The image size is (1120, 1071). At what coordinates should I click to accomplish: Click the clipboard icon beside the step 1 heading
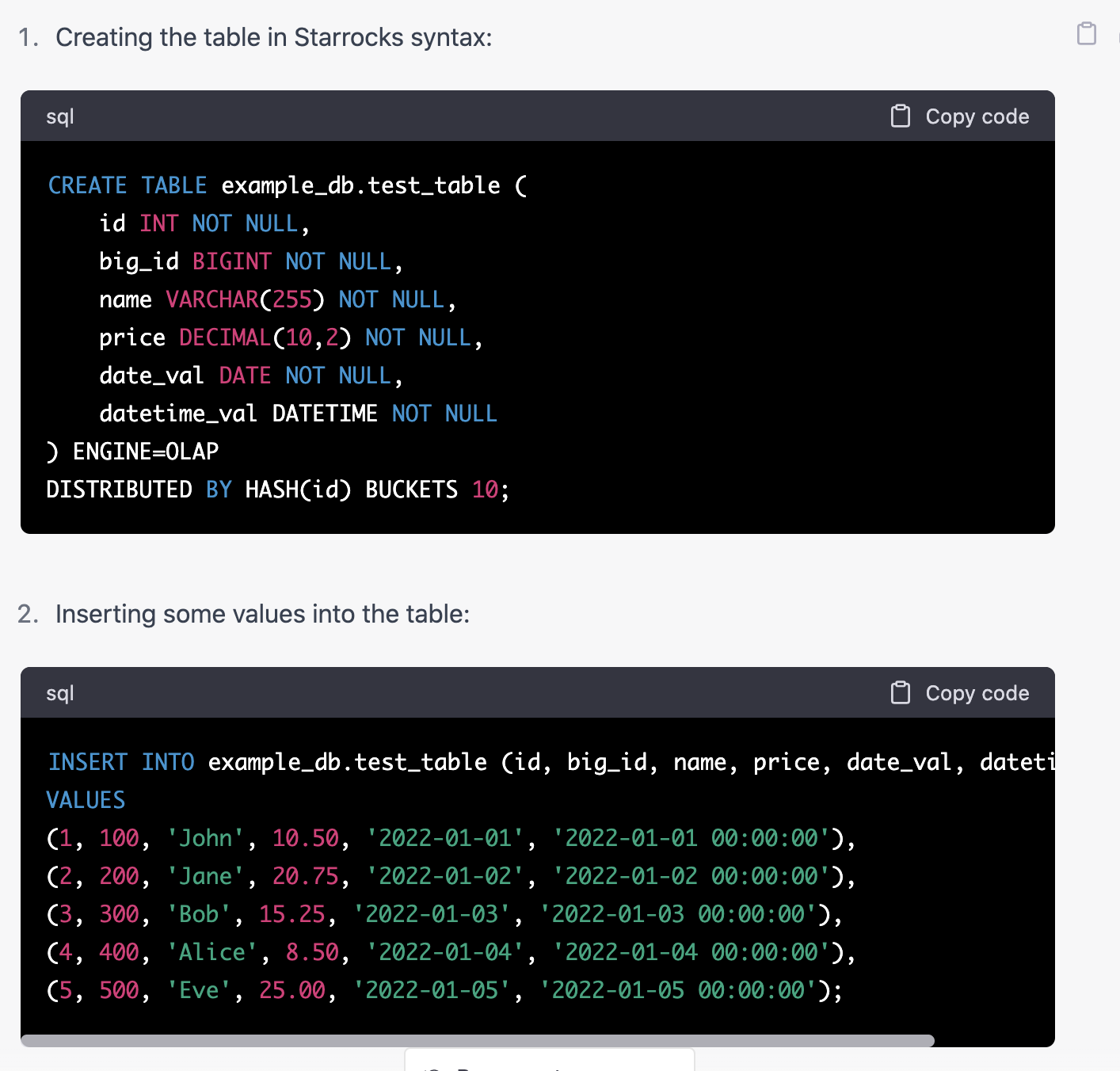1086,33
